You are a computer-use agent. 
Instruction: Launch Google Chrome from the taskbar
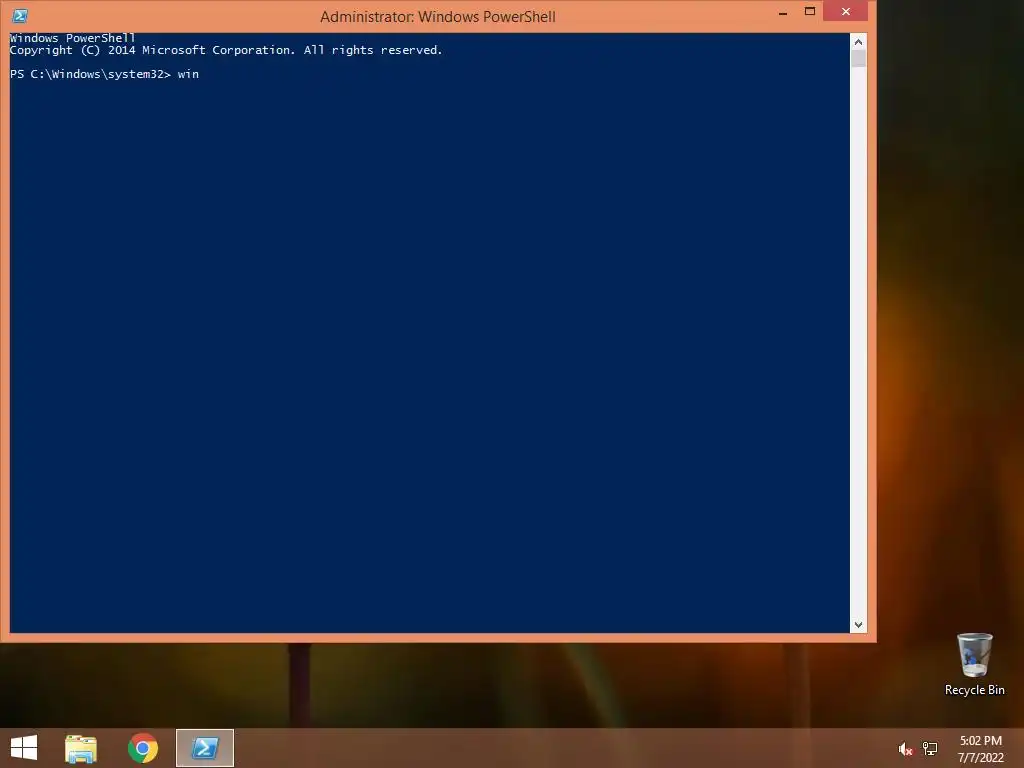[x=143, y=748]
